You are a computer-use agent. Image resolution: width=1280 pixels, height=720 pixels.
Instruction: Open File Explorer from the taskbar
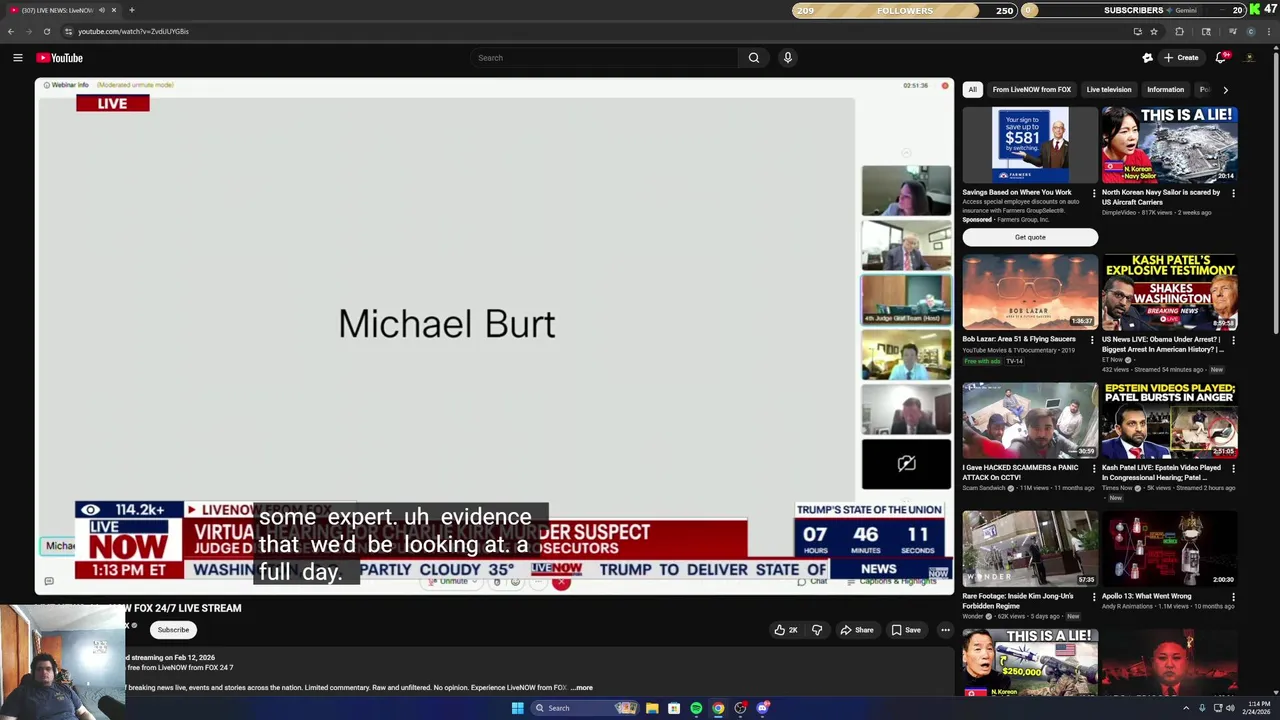tap(652, 708)
